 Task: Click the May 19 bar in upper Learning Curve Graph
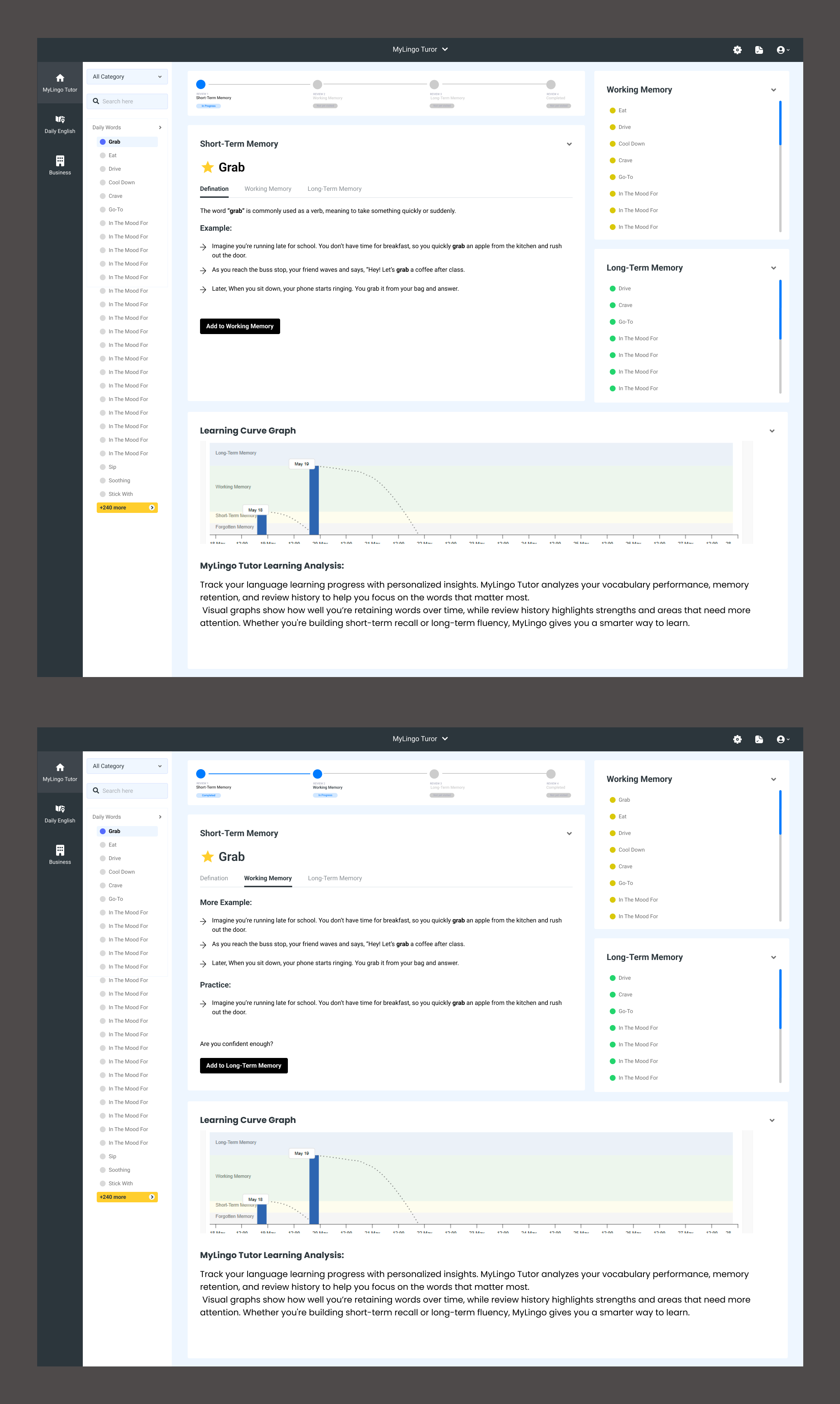coord(314,501)
